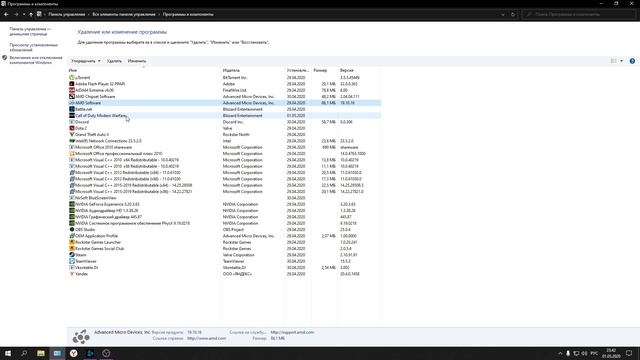
Task: Sort by the Установлено column header
Action: (298, 70)
